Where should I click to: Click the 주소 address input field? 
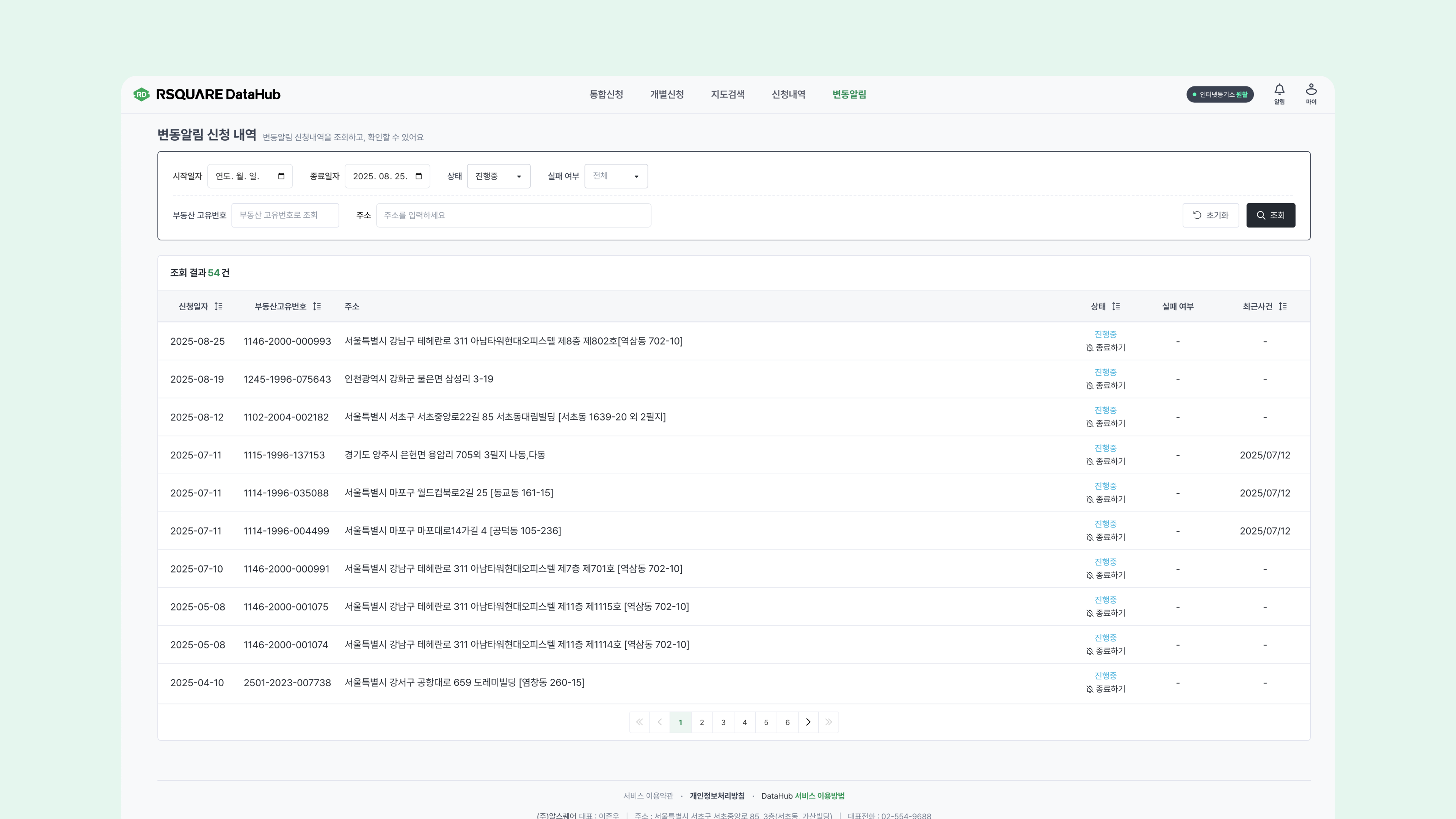tap(513, 215)
